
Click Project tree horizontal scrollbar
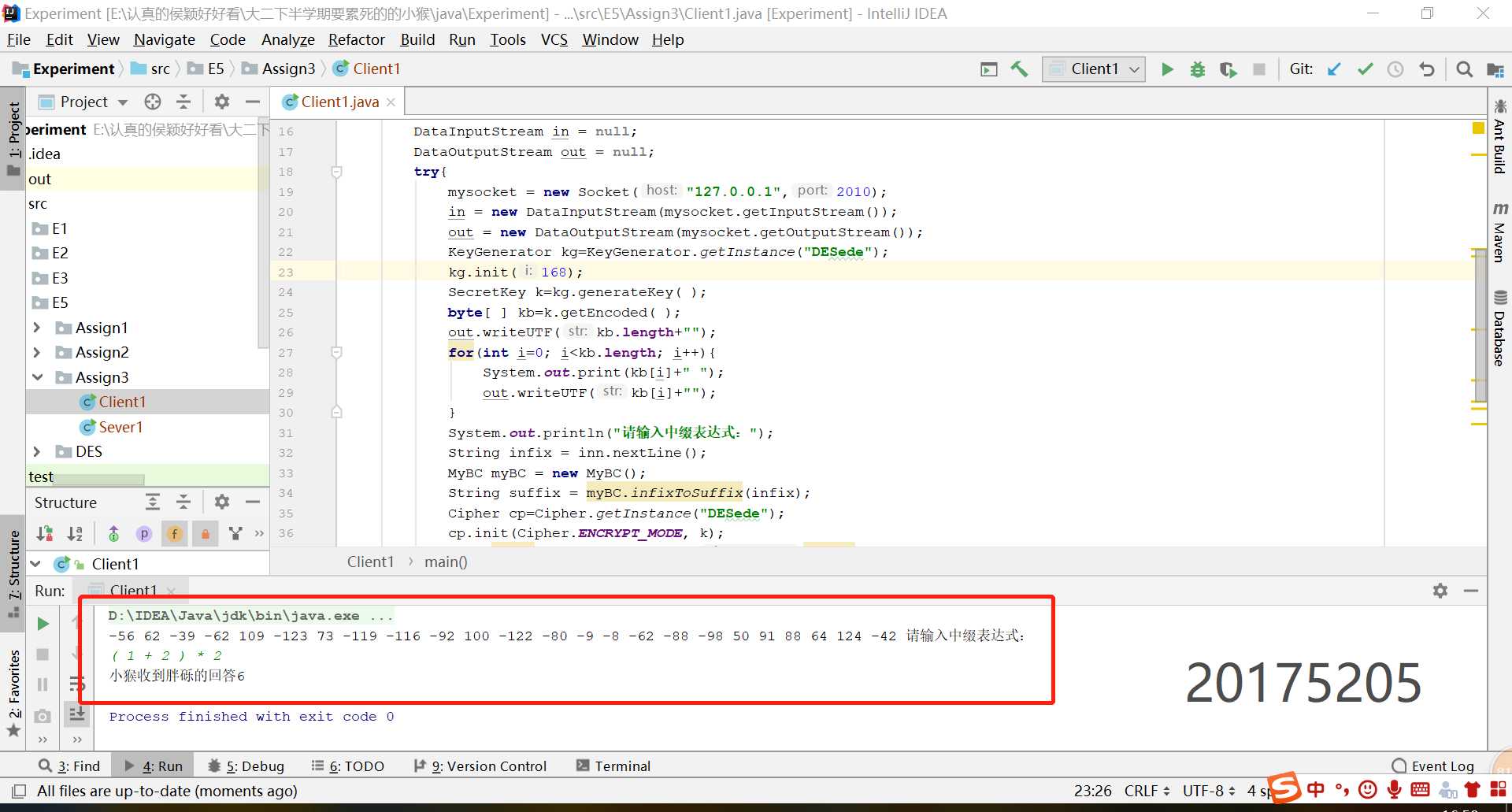(99, 479)
